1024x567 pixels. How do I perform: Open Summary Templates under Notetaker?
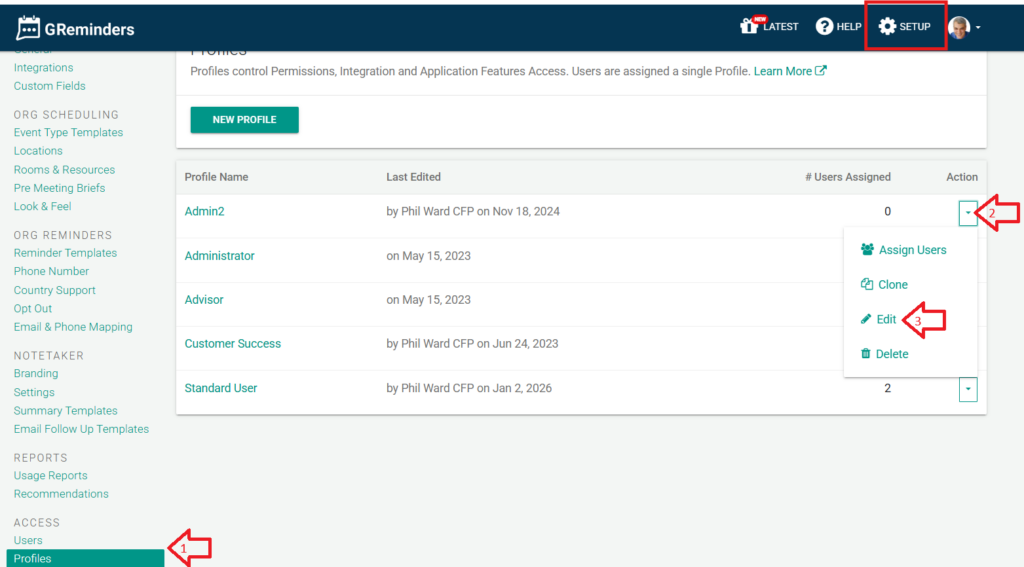coord(66,411)
